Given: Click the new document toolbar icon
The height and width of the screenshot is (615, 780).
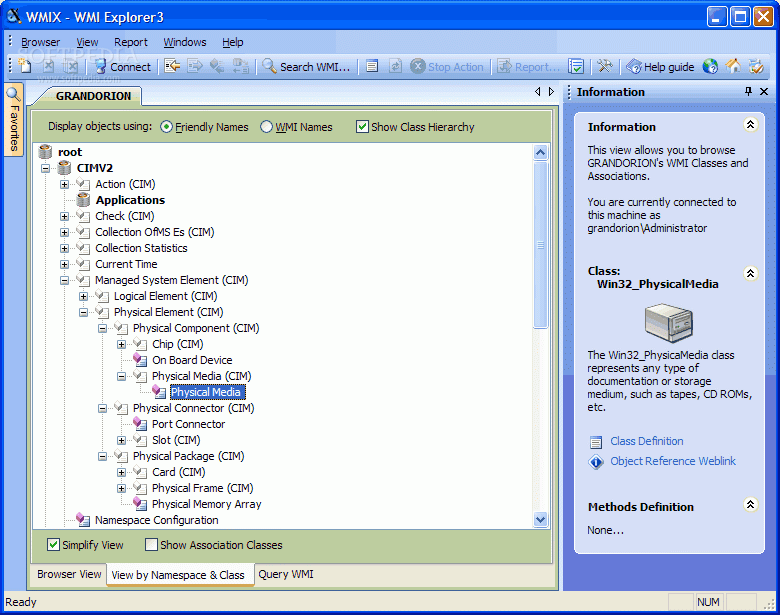Looking at the screenshot, I should (24, 66).
